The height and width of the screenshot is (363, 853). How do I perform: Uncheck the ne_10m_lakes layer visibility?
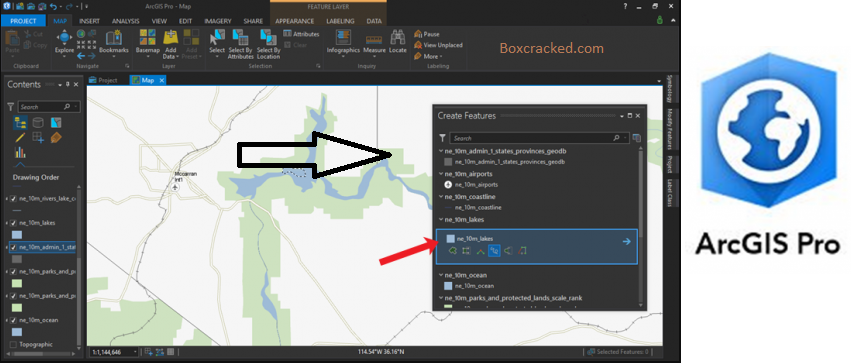pos(13,223)
